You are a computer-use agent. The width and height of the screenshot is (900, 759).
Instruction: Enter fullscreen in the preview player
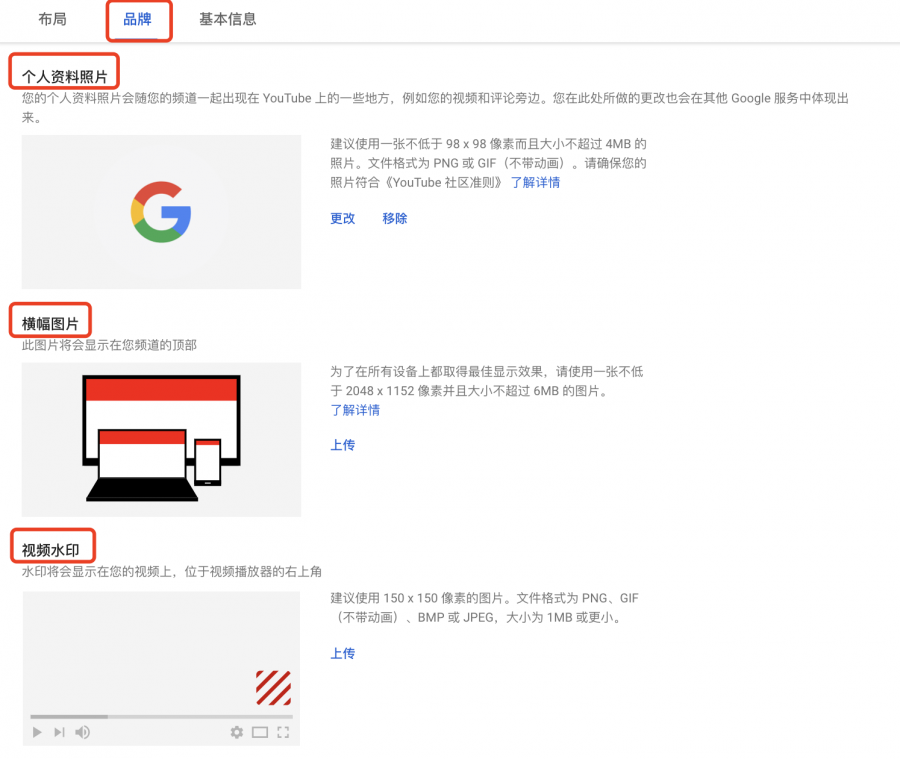coord(283,732)
